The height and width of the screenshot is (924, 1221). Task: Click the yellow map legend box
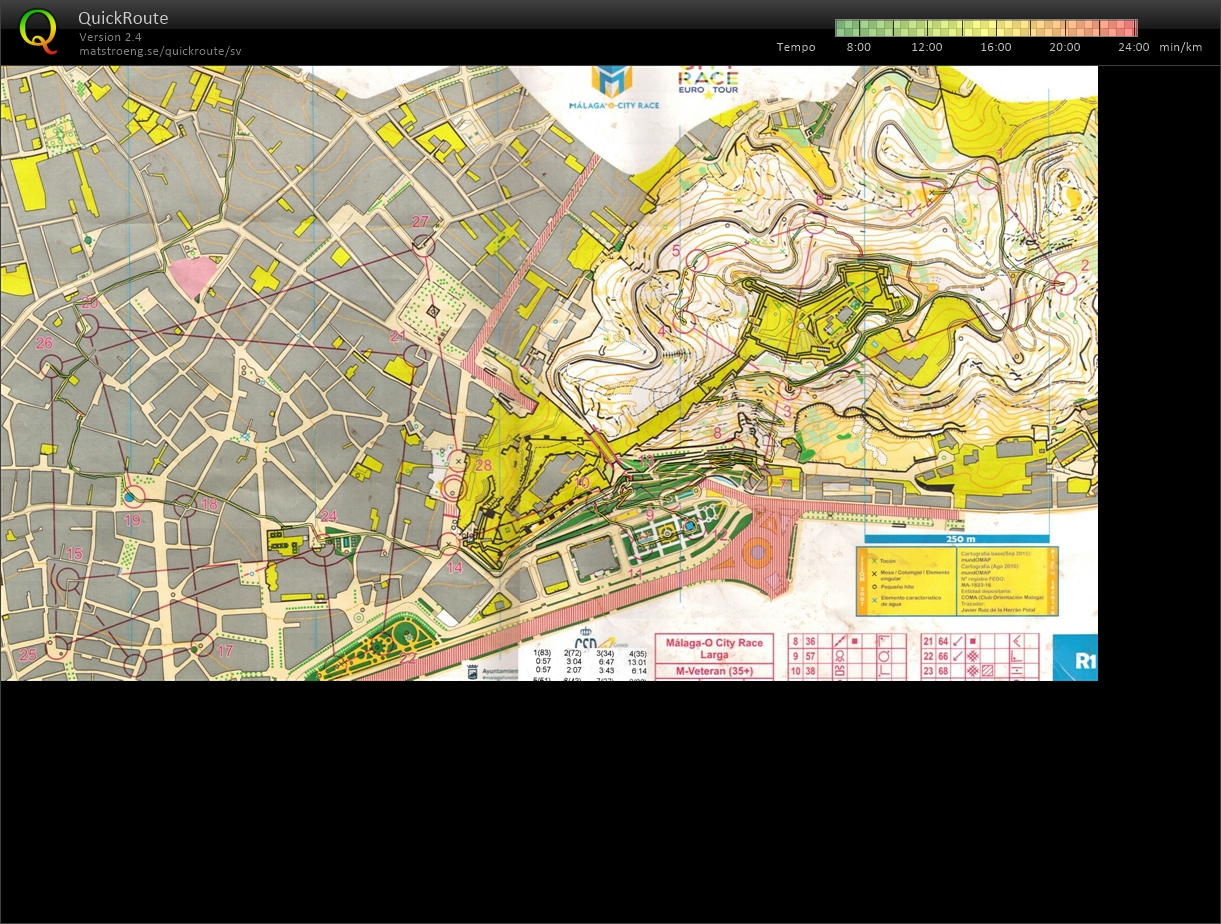pyautogui.click(x=957, y=581)
